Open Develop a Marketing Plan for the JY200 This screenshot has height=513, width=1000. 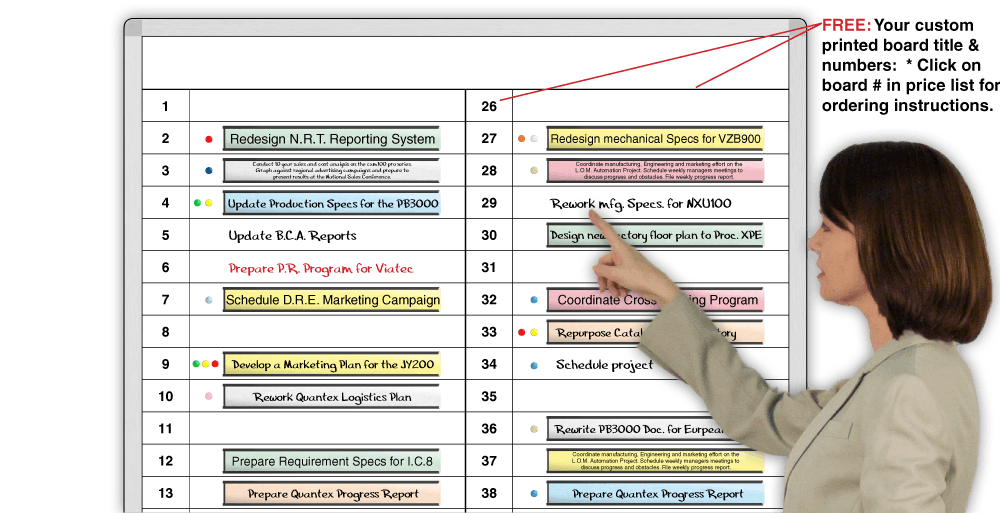coord(331,365)
